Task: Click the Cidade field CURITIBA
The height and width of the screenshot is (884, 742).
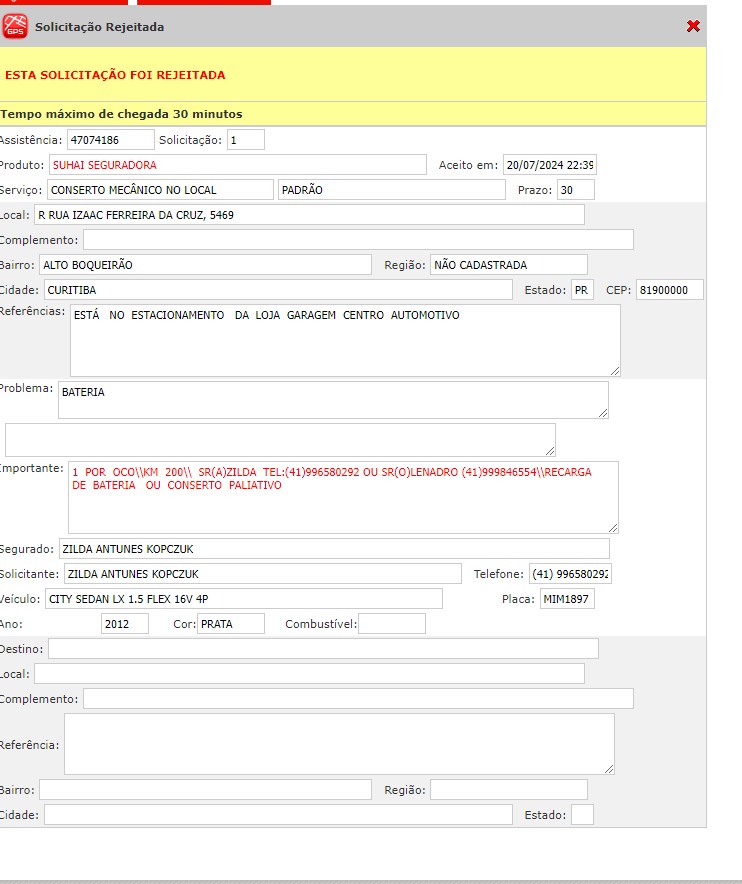Action: (278, 290)
